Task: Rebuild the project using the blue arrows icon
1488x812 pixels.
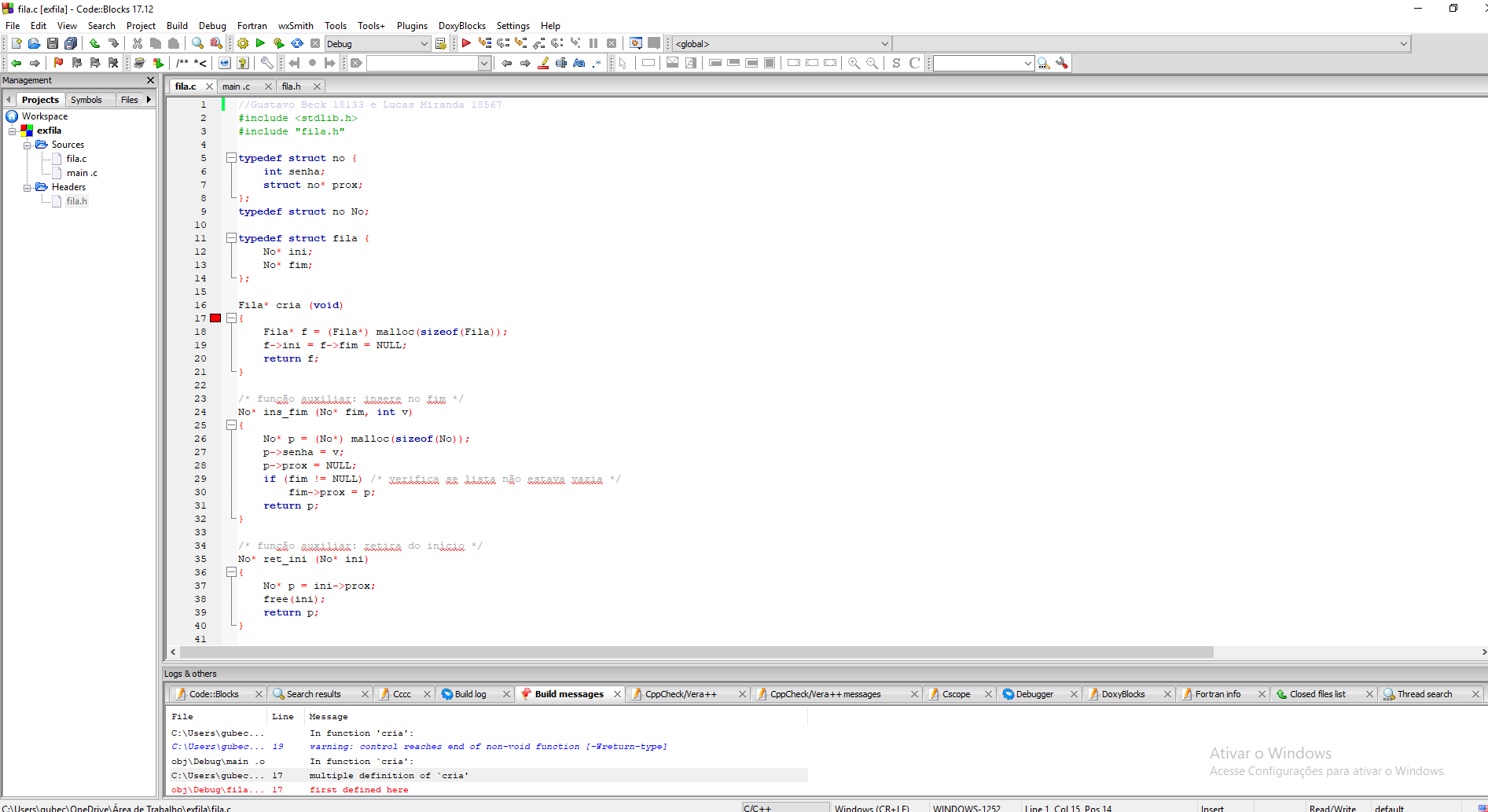Action: [x=297, y=43]
